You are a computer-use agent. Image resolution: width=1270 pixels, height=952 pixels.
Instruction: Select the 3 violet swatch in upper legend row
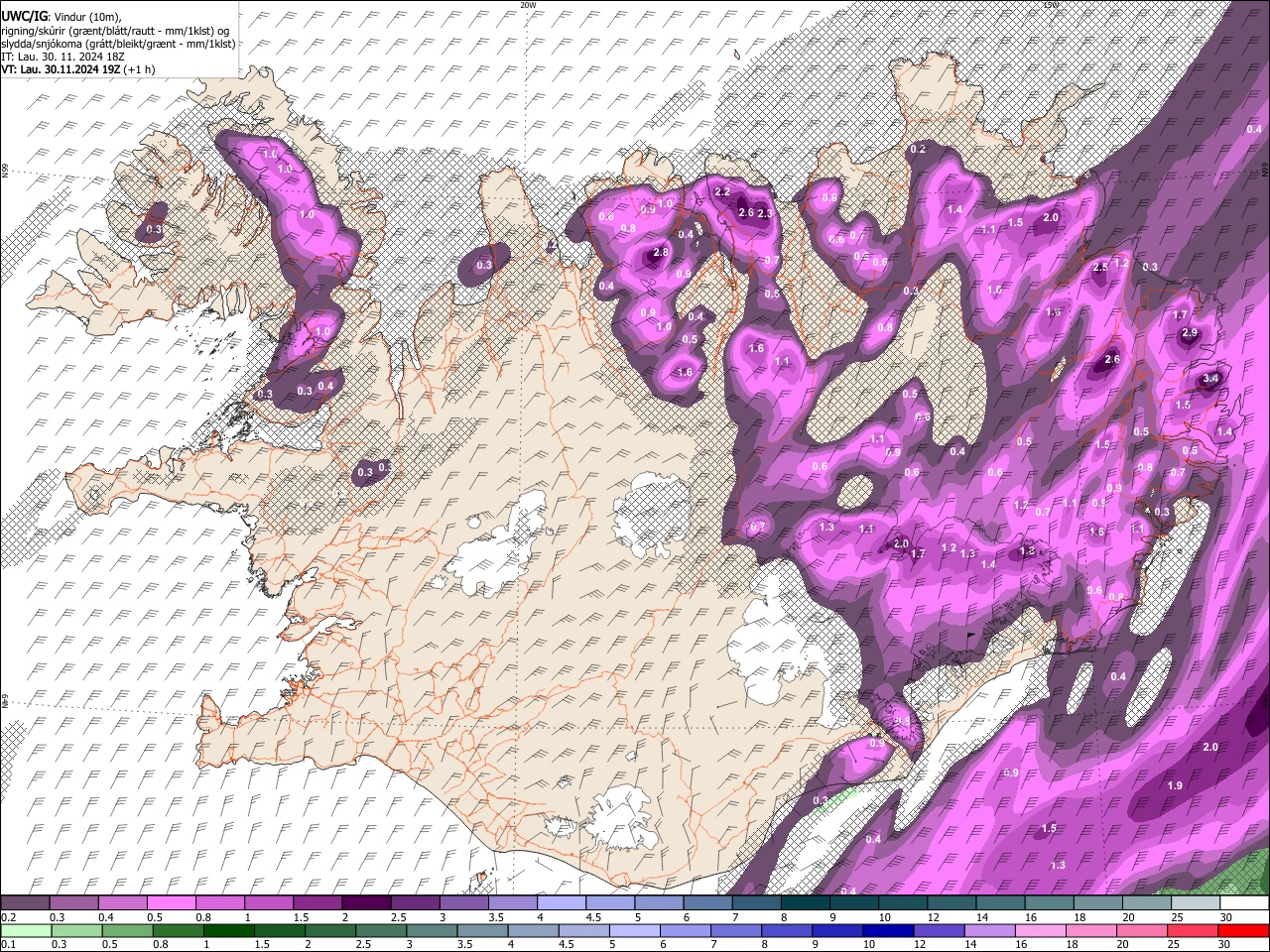tap(463, 903)
